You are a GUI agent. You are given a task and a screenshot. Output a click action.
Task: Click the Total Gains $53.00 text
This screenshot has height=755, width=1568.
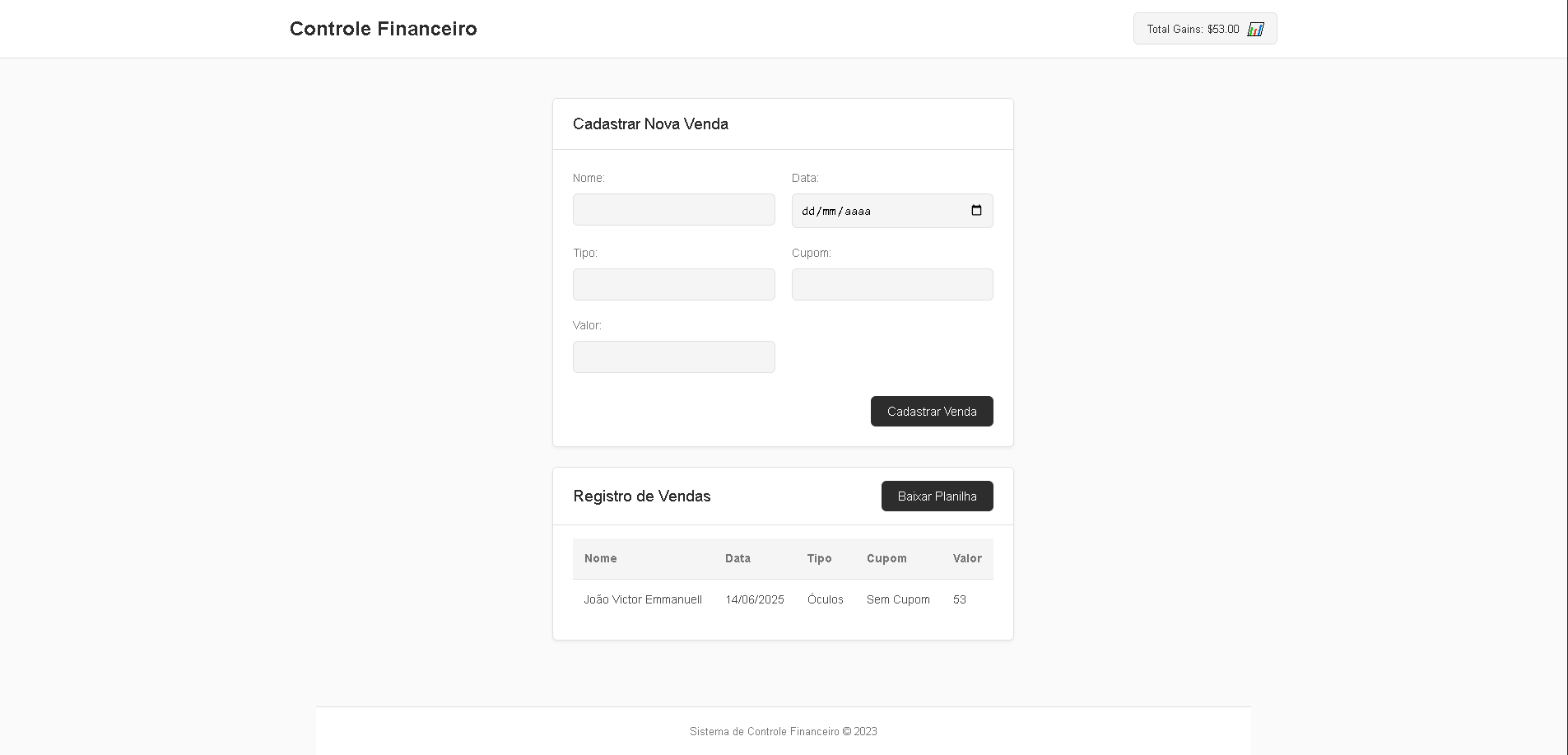pyautogui.click(x=1193, y=30)
